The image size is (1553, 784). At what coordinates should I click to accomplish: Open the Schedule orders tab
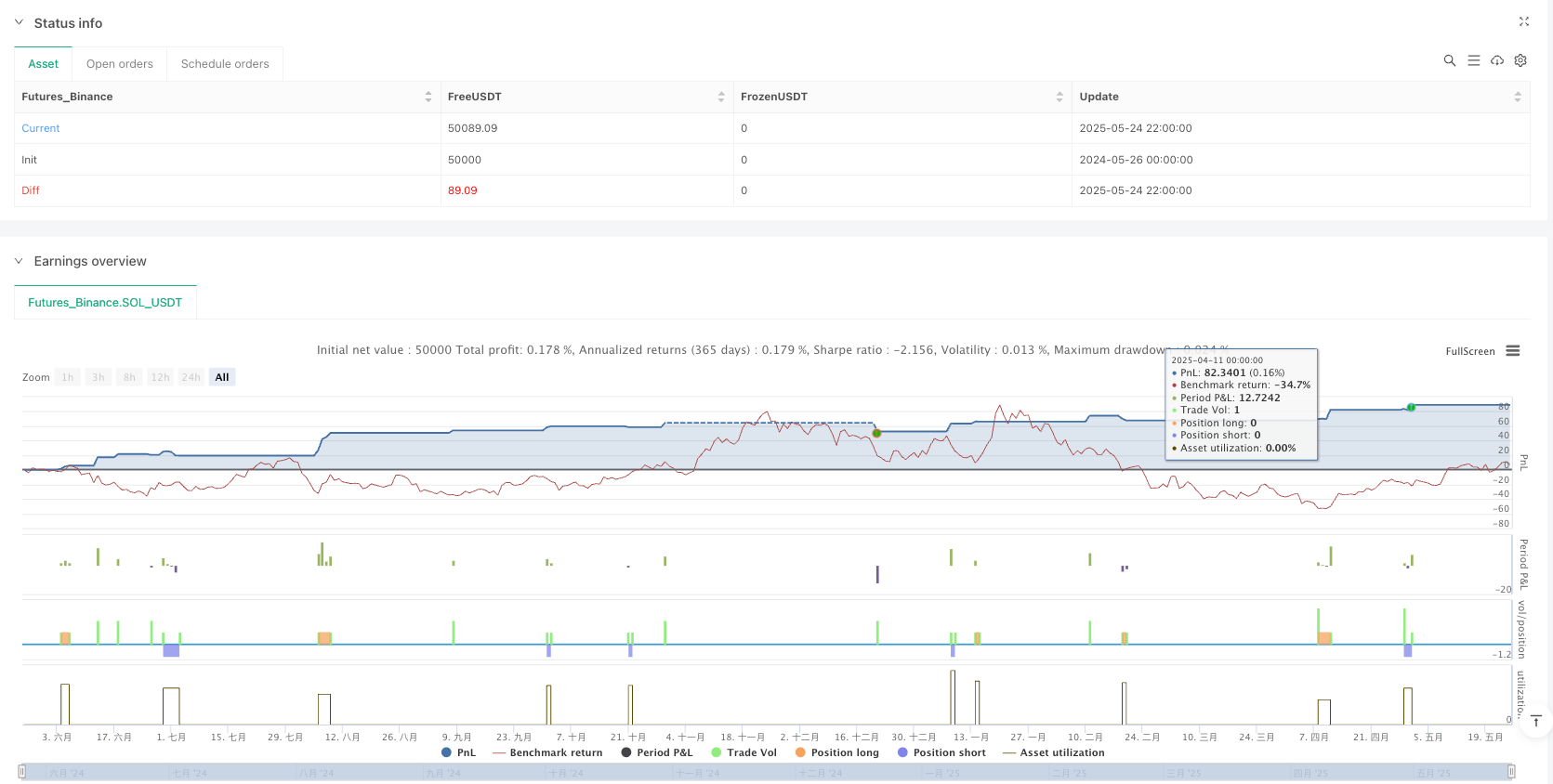pos(225,64)
